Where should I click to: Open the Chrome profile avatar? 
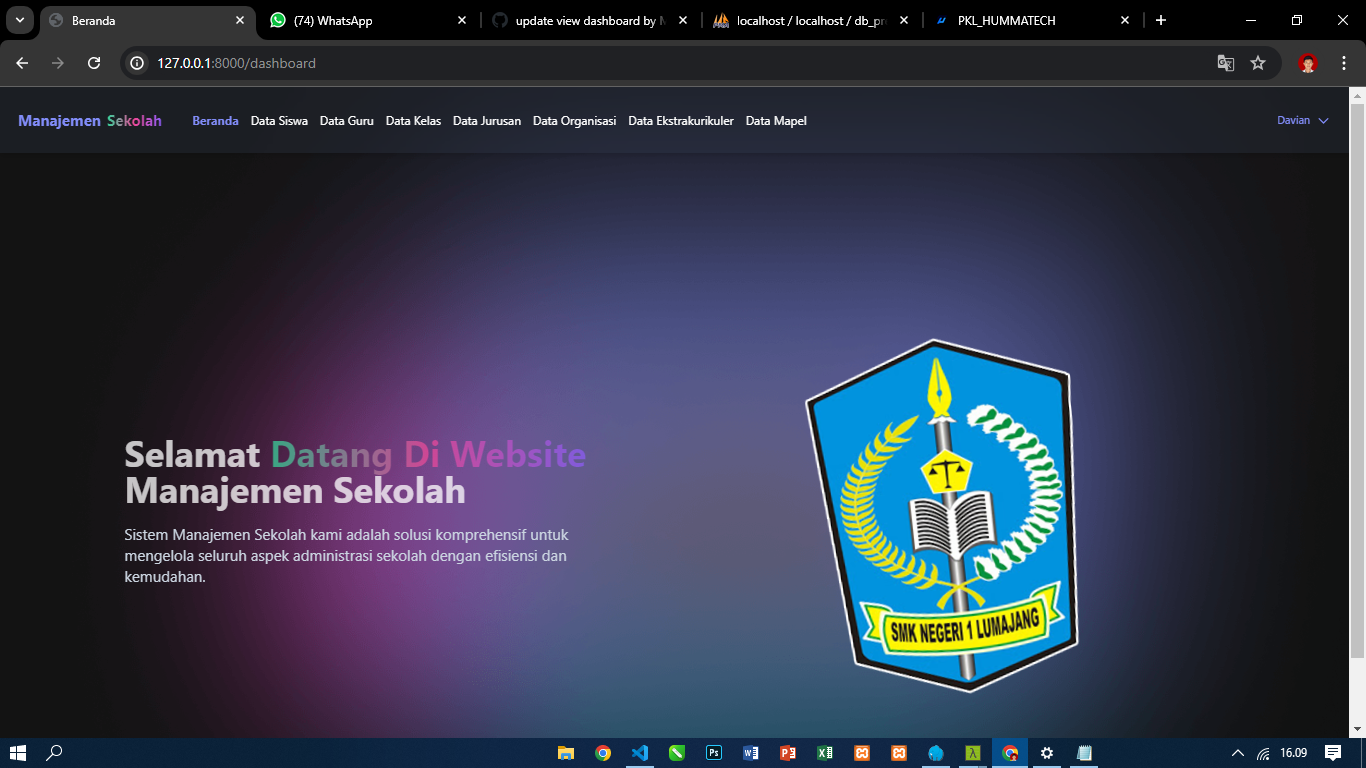click(x=1308, y=63)
